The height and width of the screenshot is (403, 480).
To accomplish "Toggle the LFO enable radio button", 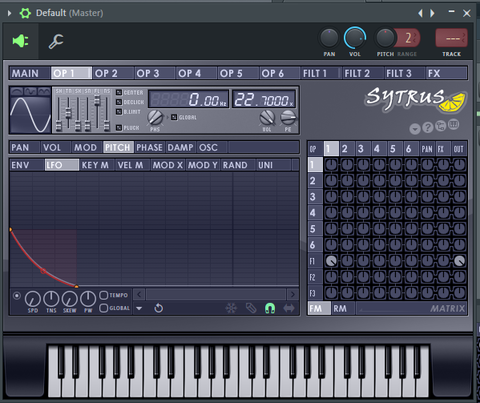I will pos(16,295).
